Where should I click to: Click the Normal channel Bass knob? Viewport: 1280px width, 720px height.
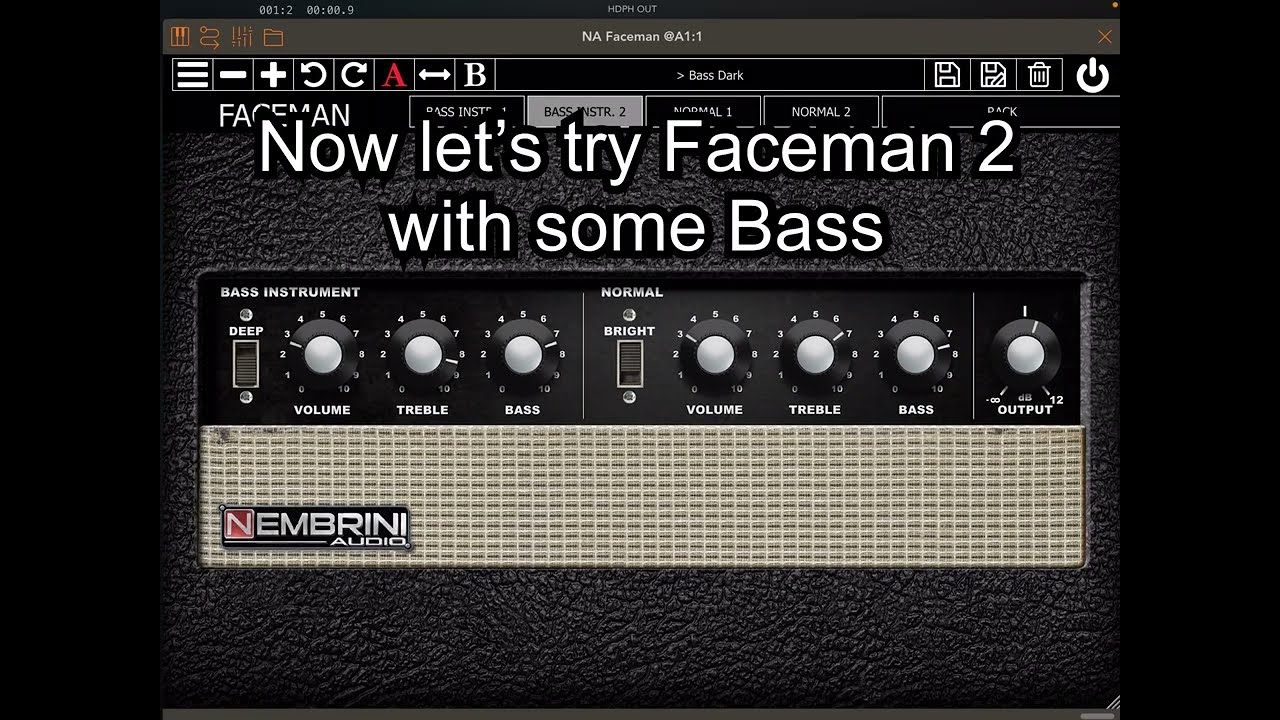coord(915,354)
